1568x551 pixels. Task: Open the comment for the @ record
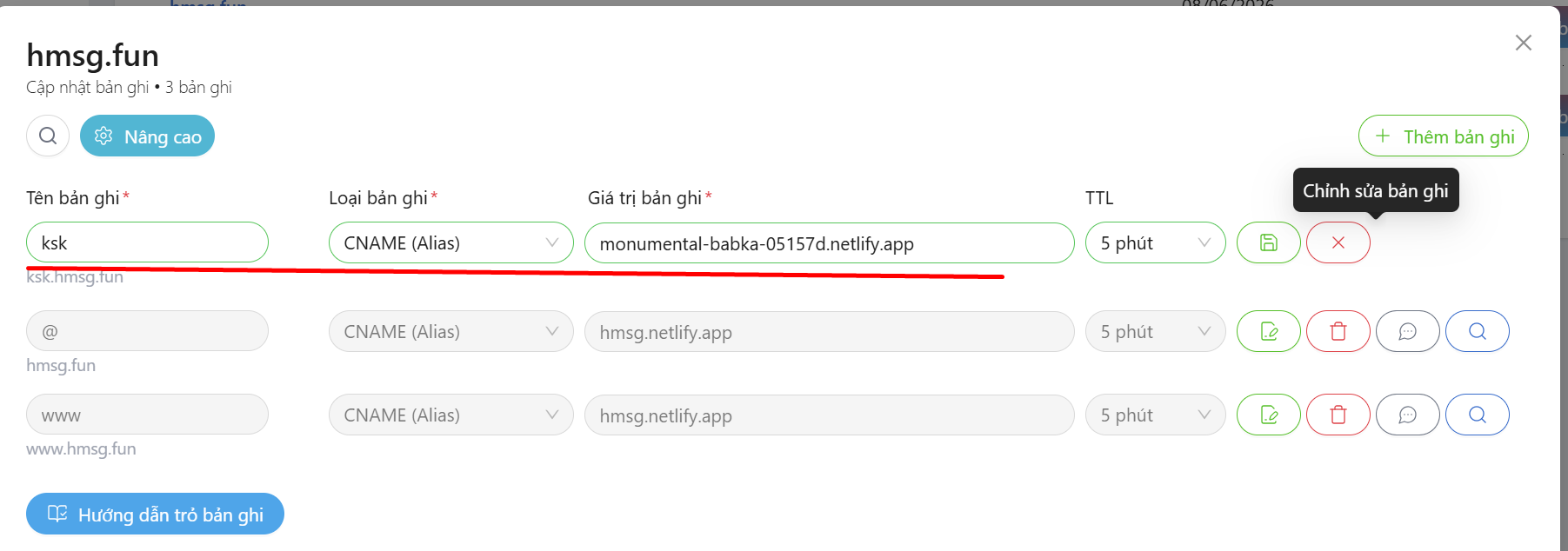1407,332
